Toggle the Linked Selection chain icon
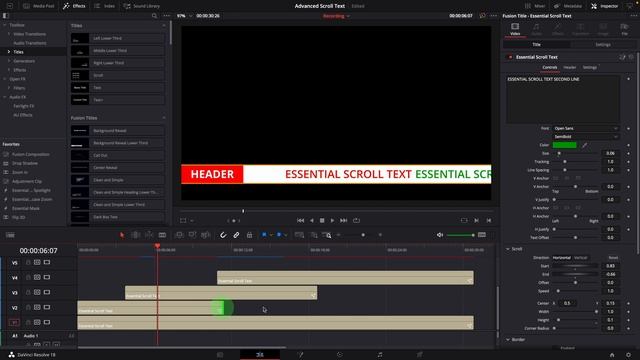This screenshot has height=360, width=640. click(236, 235)
